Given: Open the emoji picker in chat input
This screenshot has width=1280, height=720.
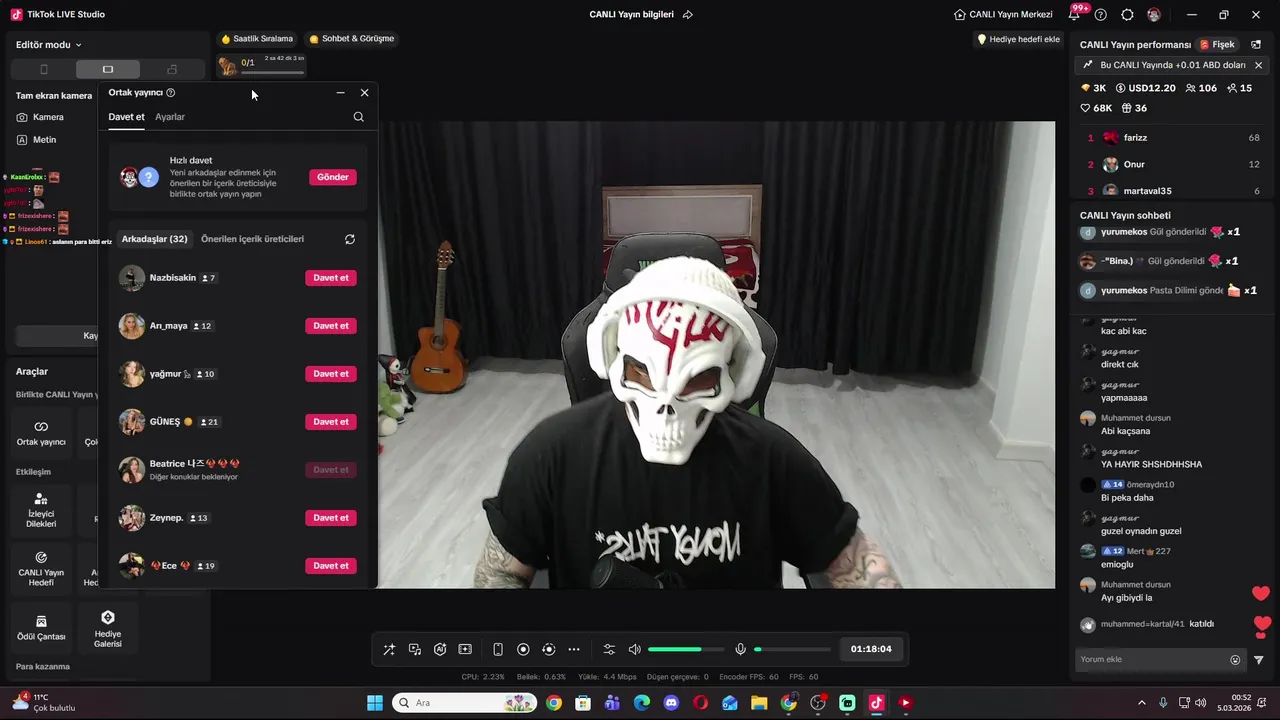Looking at the screenshot, I should point(1235,660).
